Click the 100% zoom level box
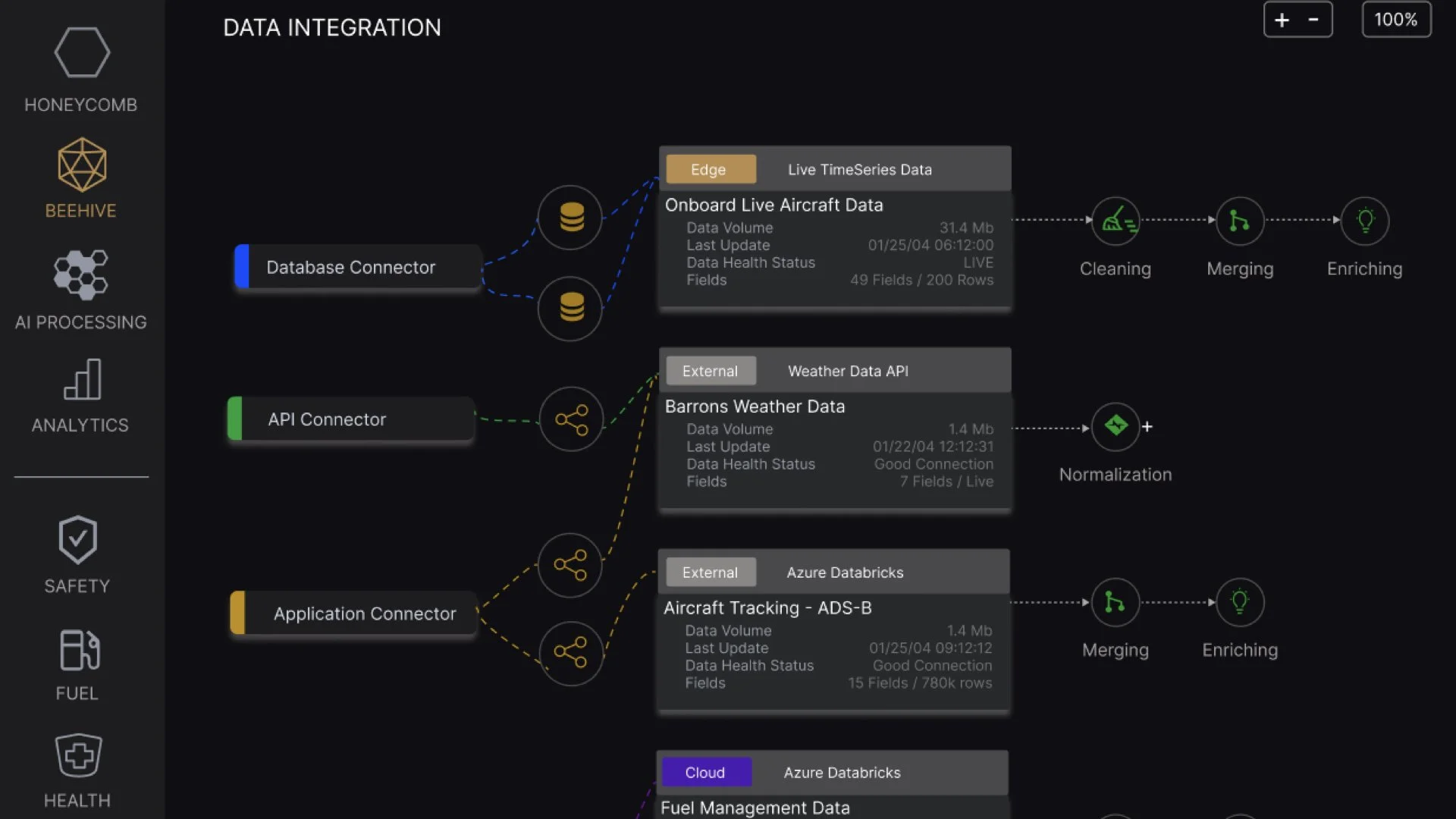Viewport: 1456px width, 819px height. [x=1396, y=20]
